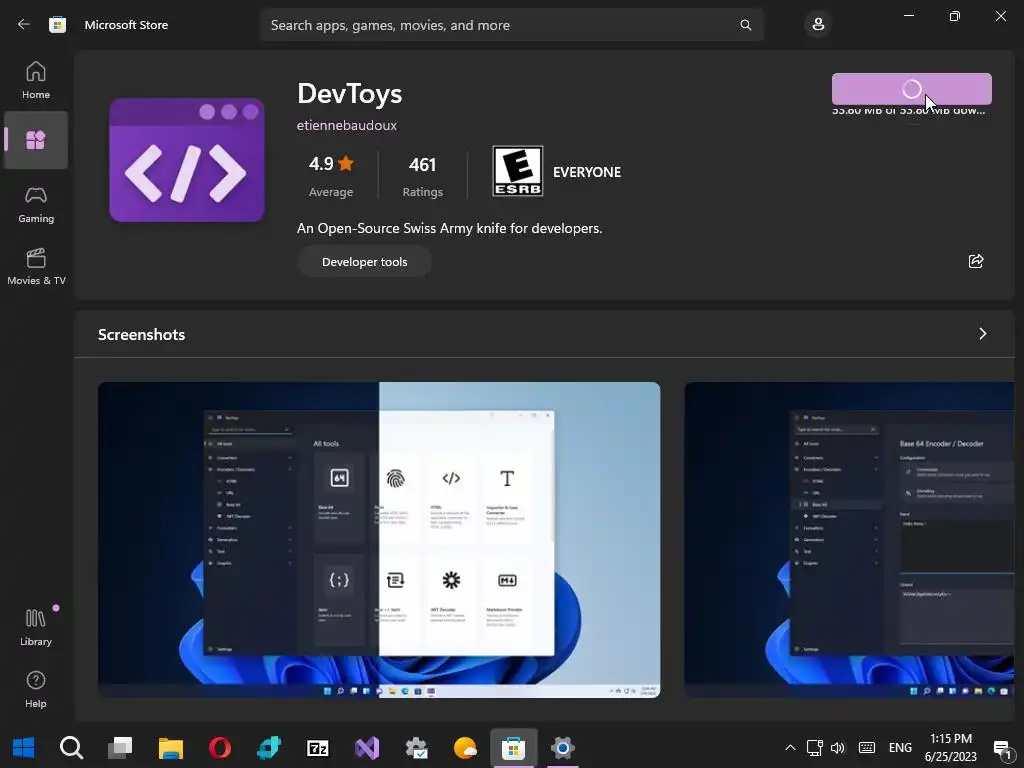Viewport: 1024px width, 768px height.
Task: Open the Library
Action: coord(36,627)
